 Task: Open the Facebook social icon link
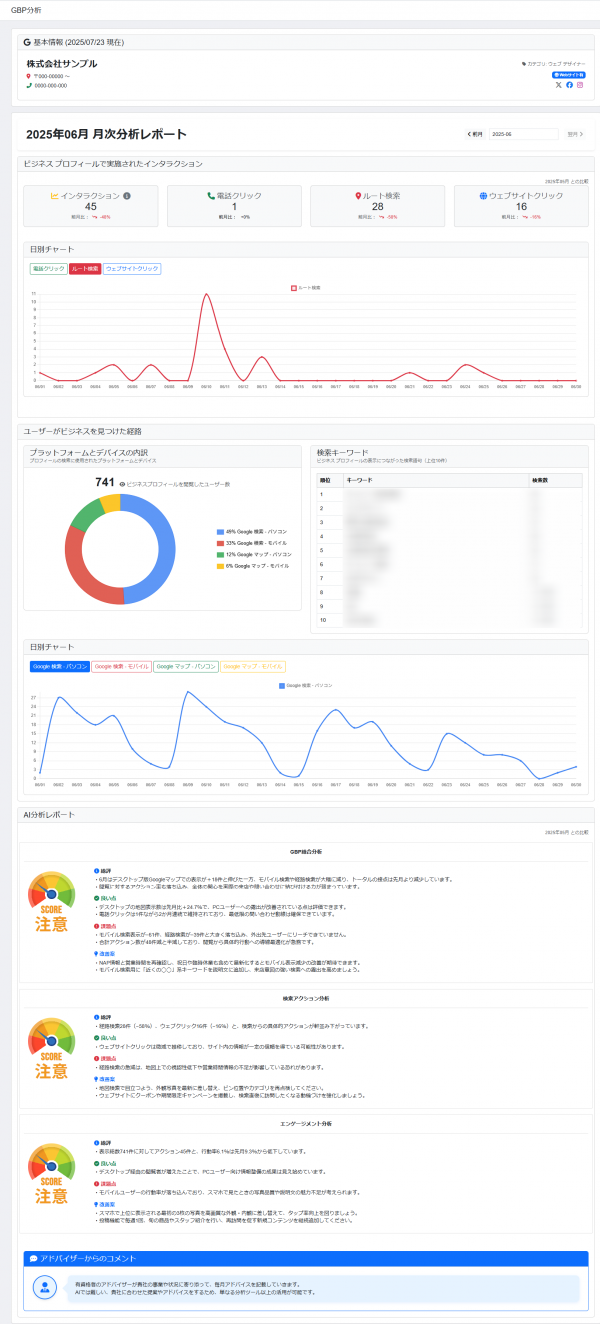coord(570,84)
